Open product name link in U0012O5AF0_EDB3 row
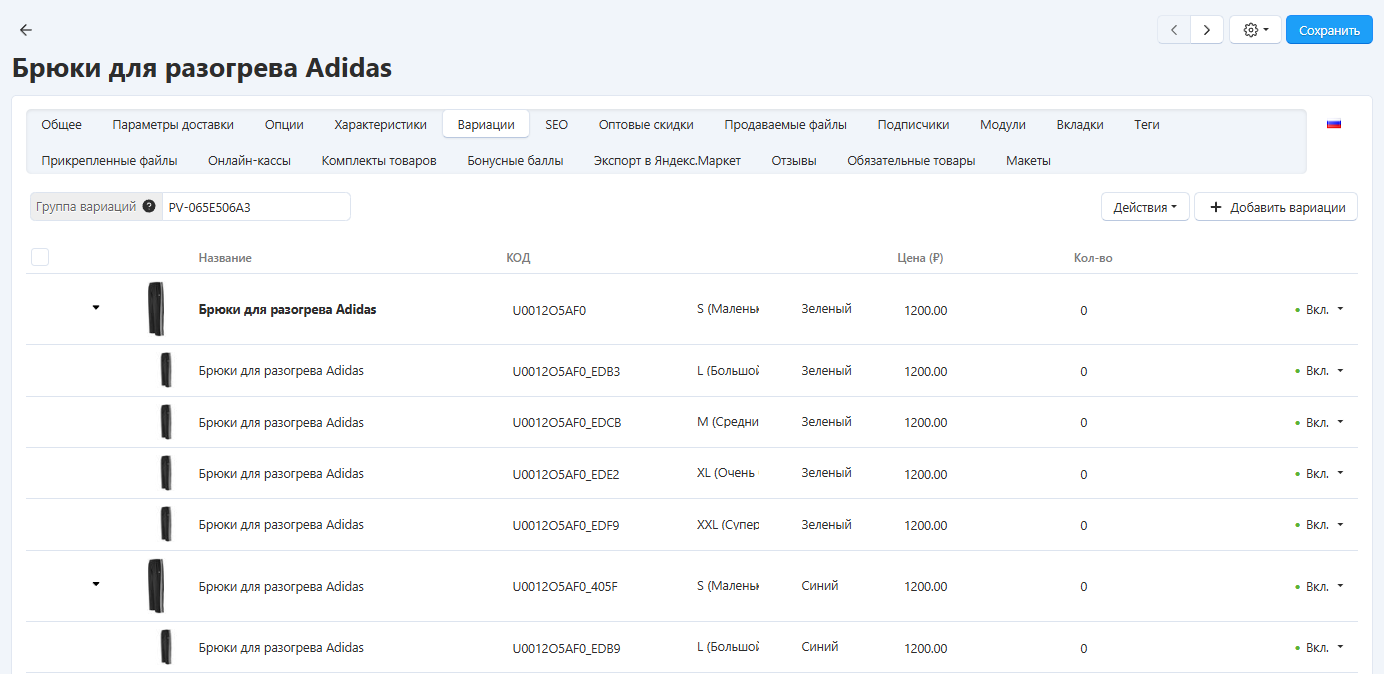The width and height of the screenshot is (1384, 674). coord(281,371)
